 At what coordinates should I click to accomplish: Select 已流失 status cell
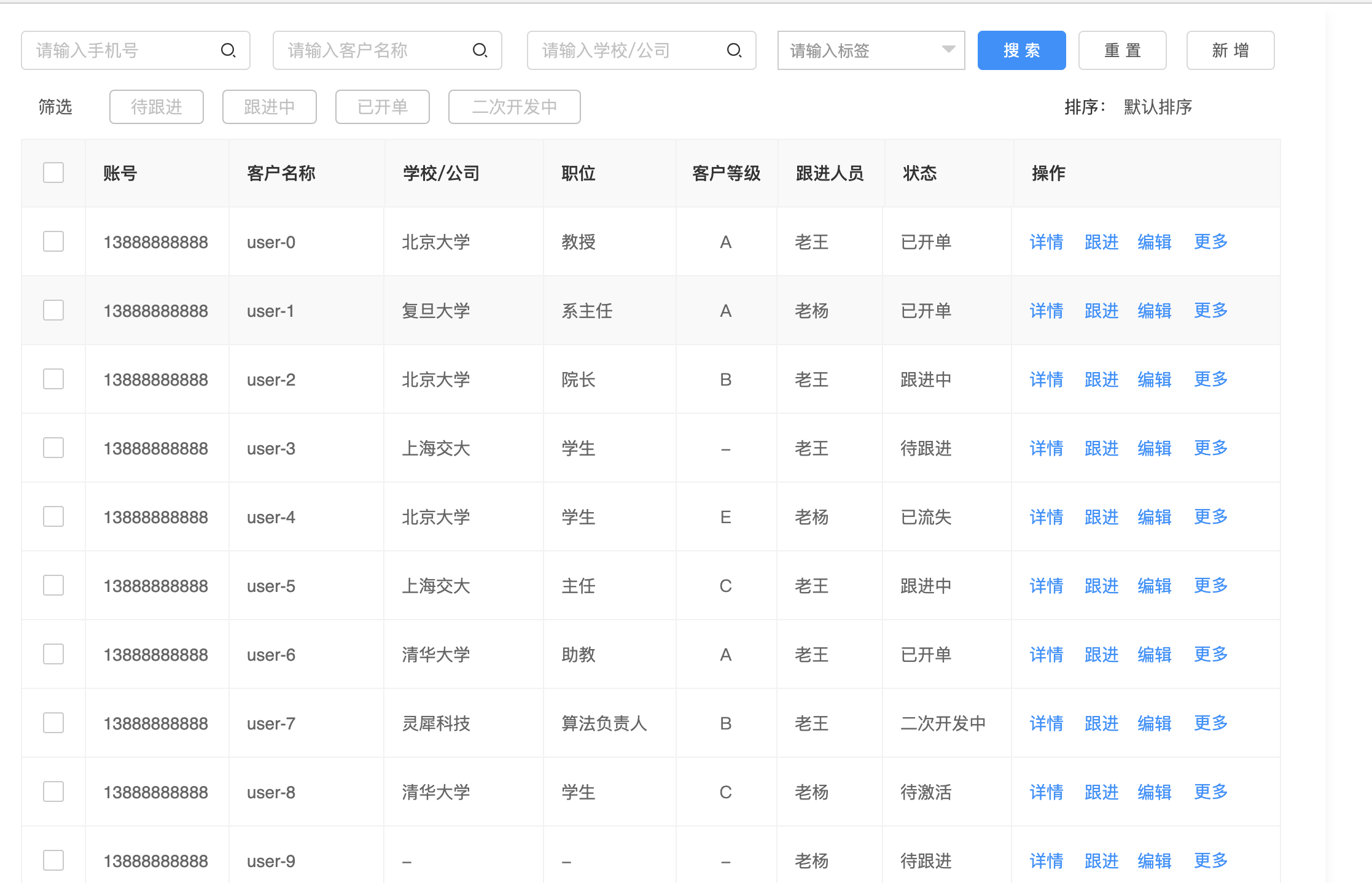(926, 517)
